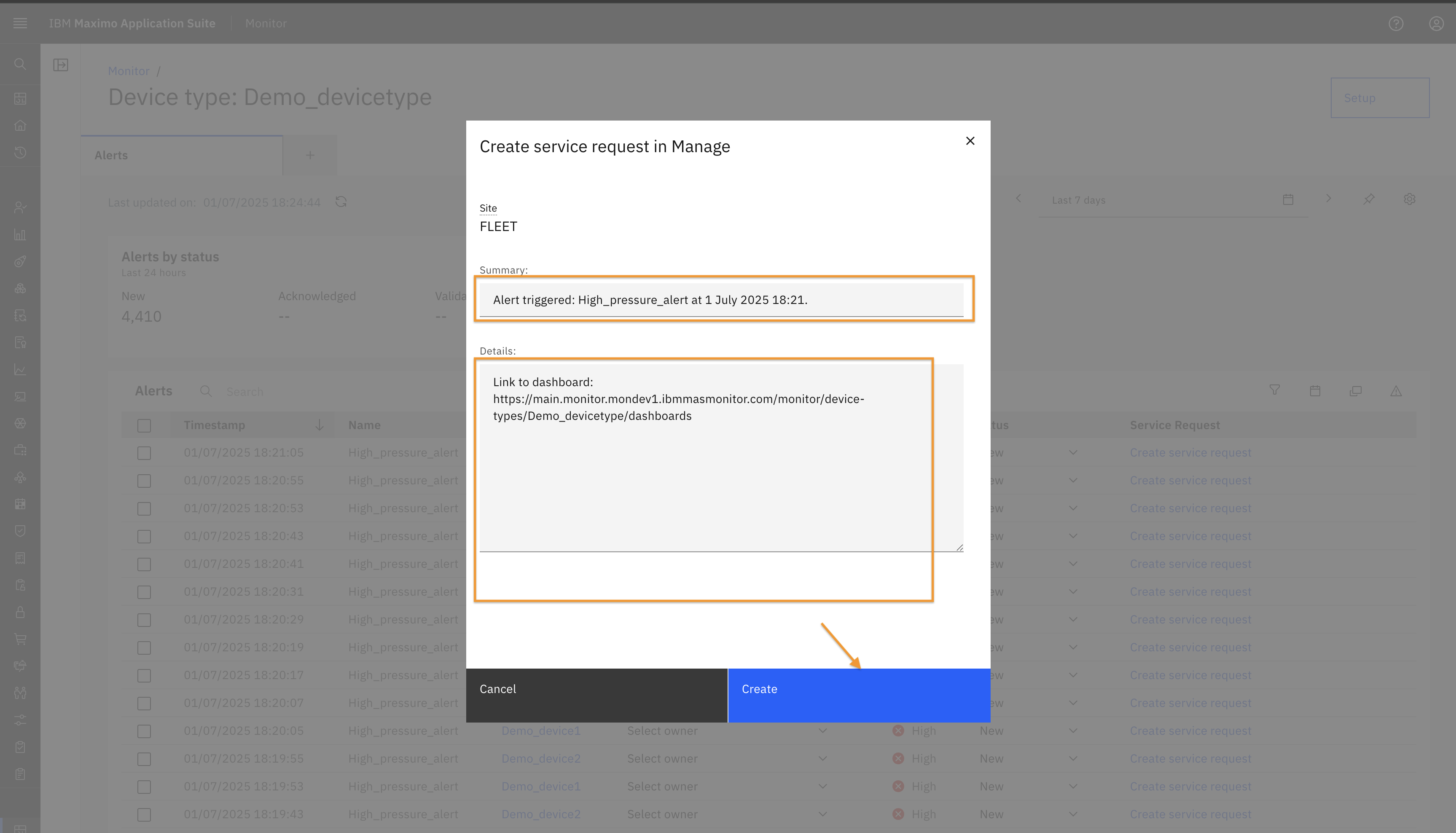Click into the Summary input field

[x=721, y=300]
